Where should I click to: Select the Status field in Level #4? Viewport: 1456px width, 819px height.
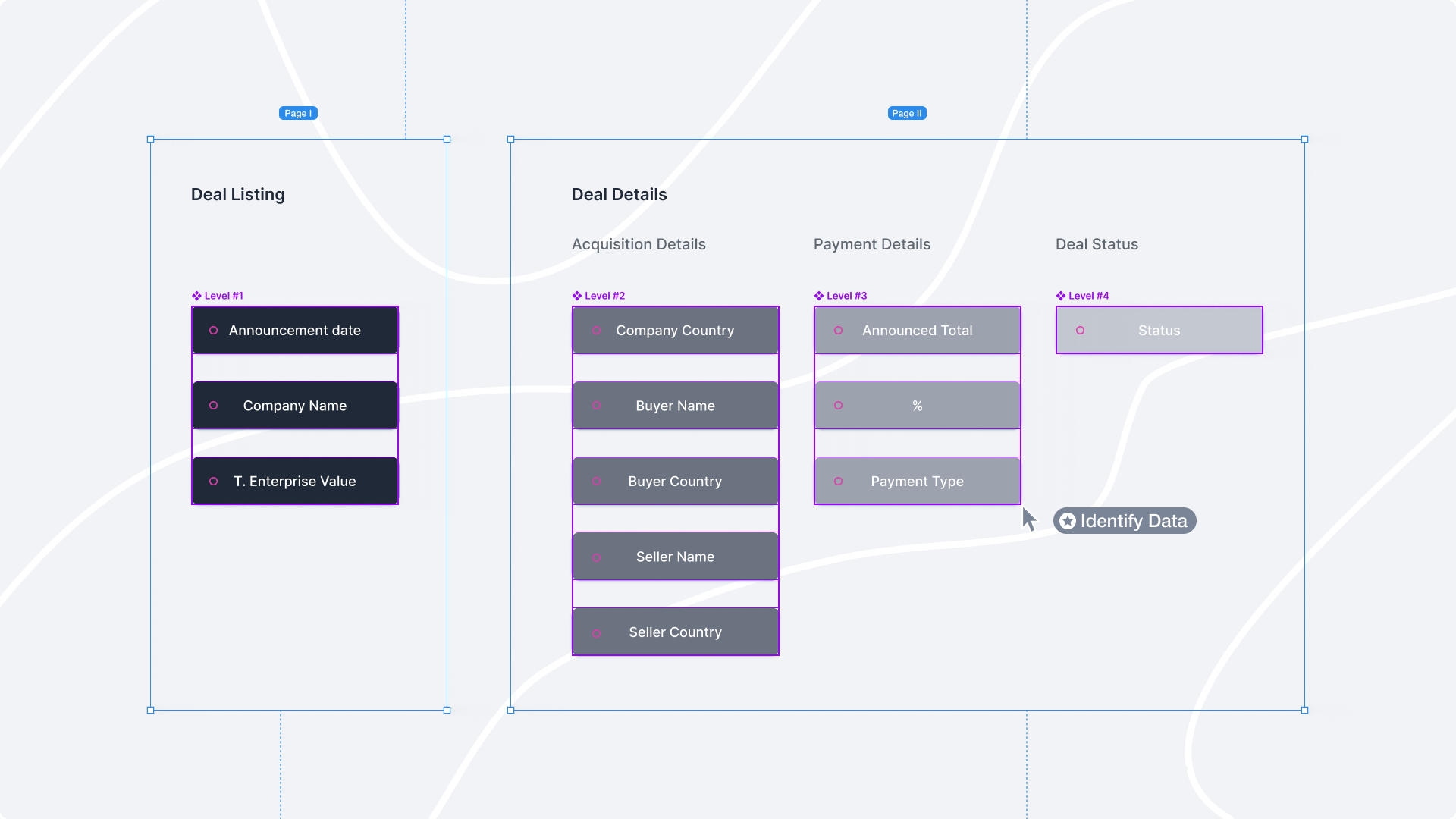point(1159,329)
